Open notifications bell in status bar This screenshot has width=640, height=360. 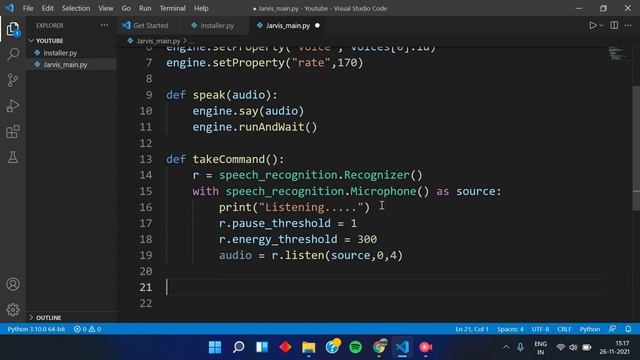tap(628, 329)
